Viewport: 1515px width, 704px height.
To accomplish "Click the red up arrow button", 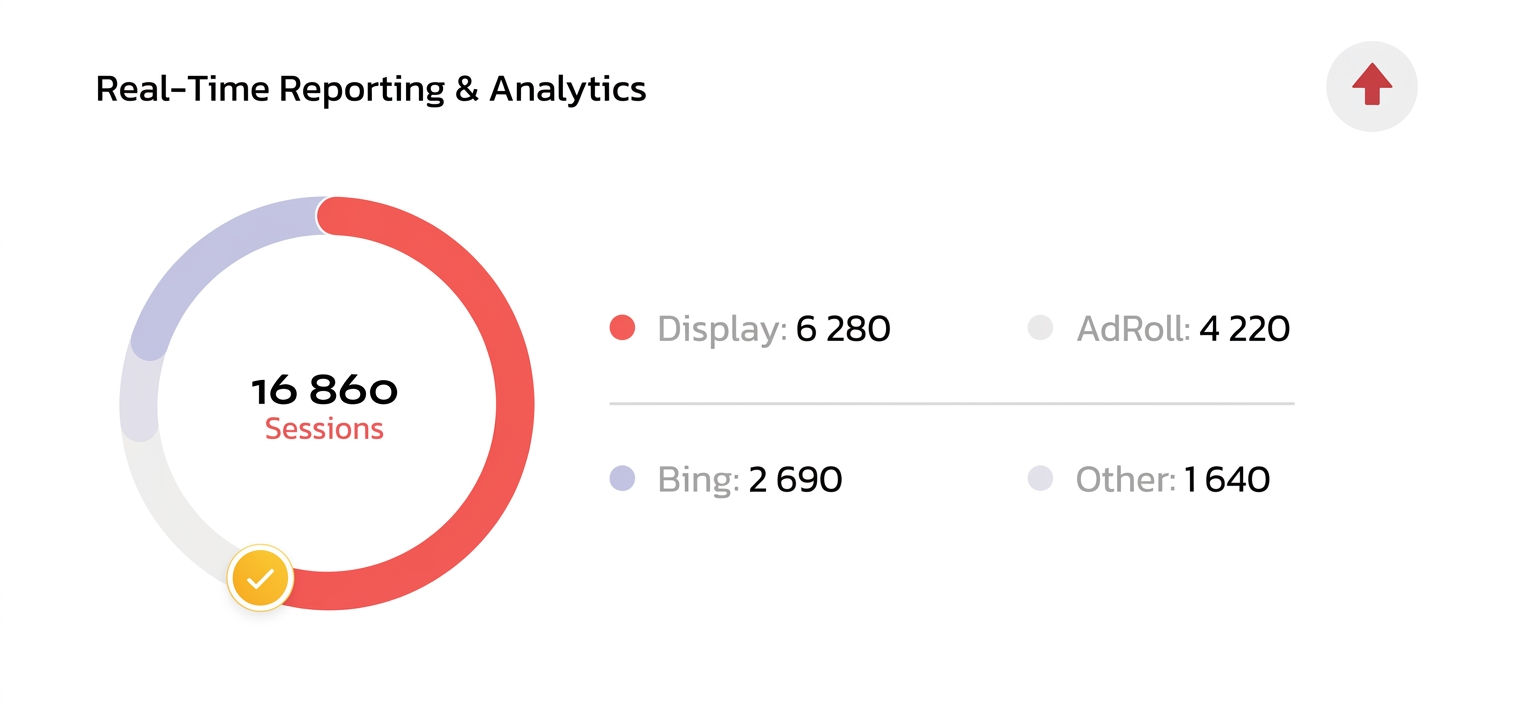I will (1371, 87).
